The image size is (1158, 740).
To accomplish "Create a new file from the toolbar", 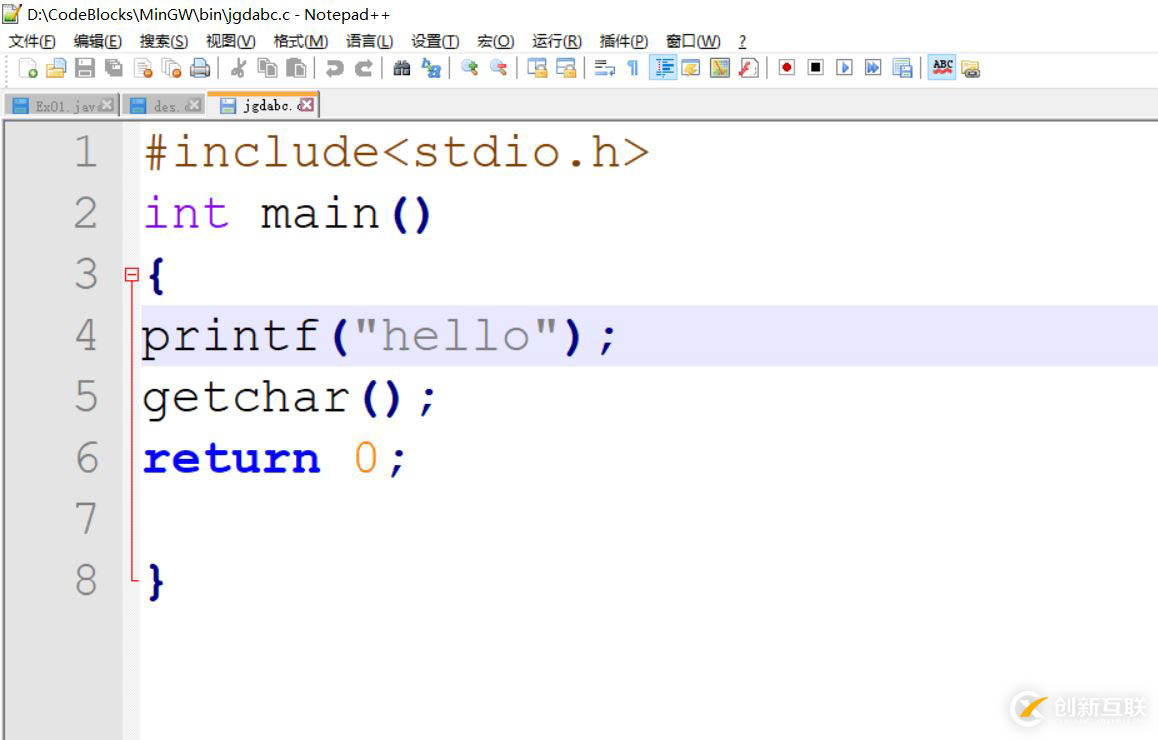I will tap(27, 69).
